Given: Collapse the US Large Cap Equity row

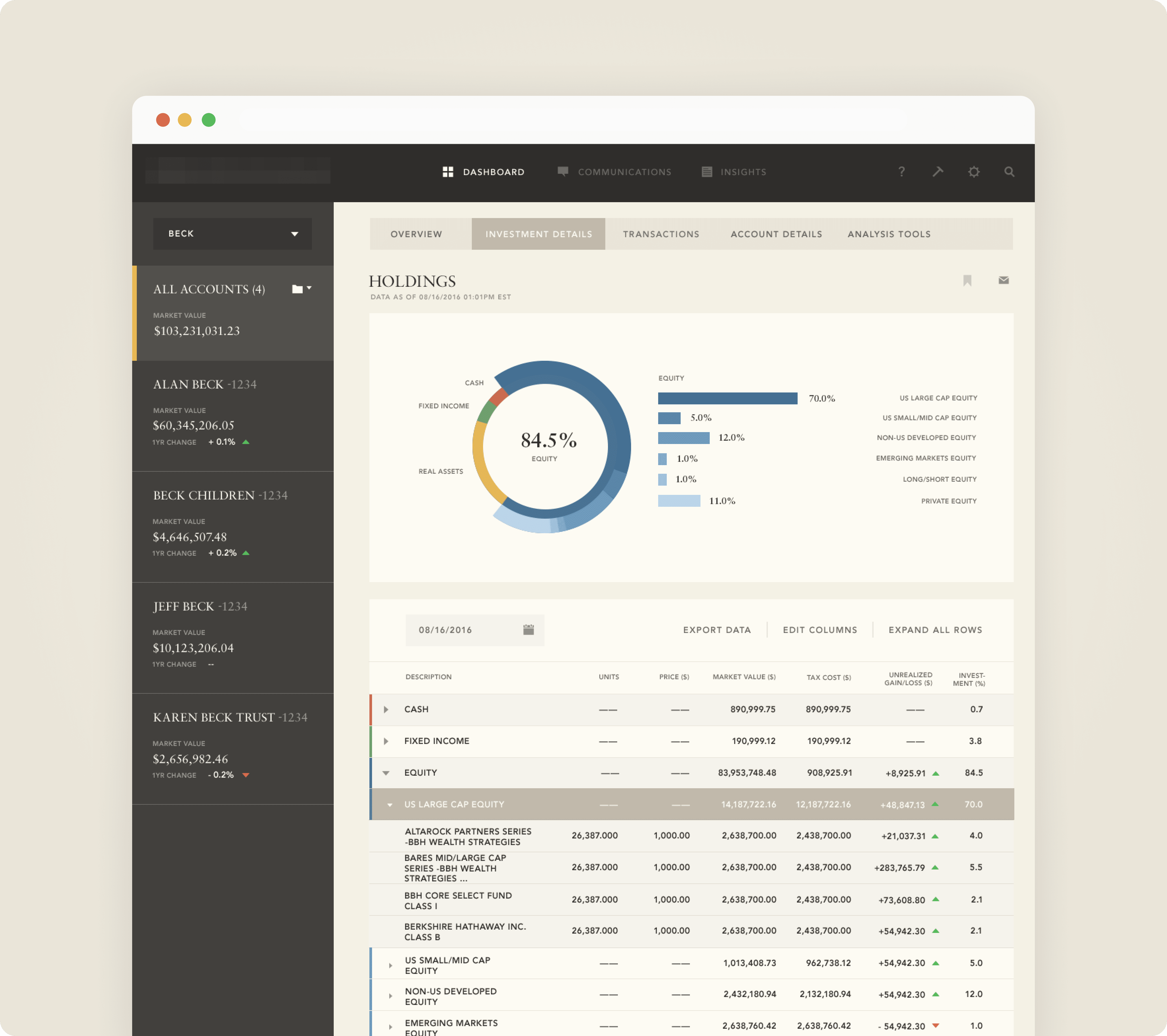Looking at the screenshot, I should click(390, 805).
